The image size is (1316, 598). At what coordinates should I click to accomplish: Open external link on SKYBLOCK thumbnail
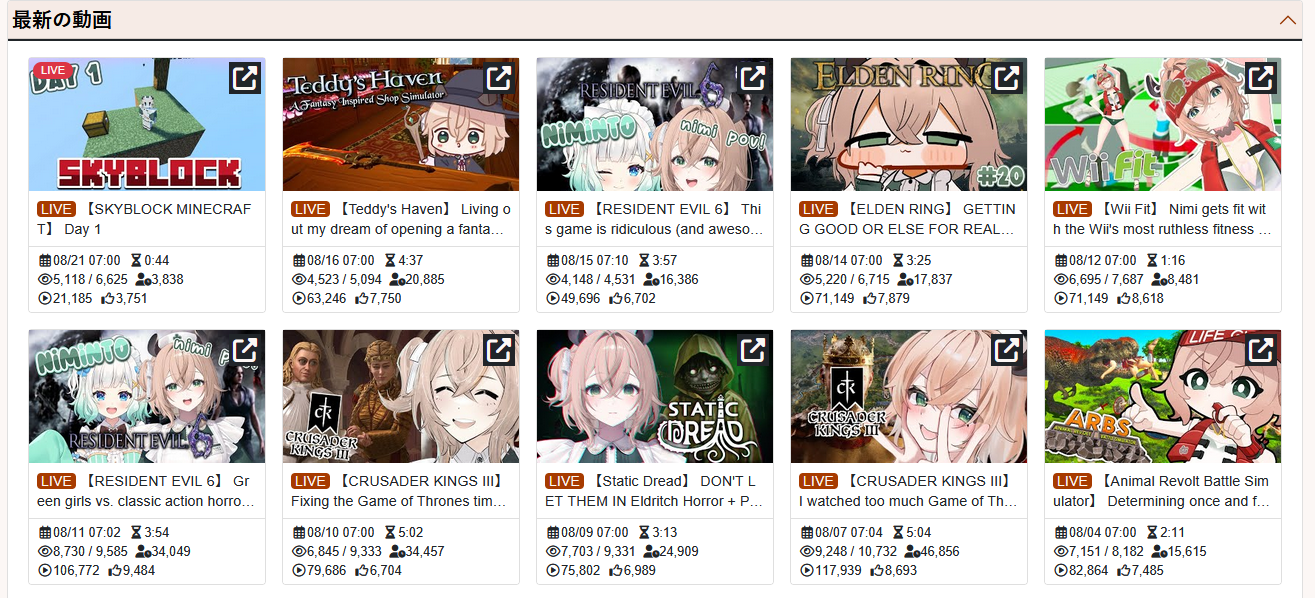point(245,78)
